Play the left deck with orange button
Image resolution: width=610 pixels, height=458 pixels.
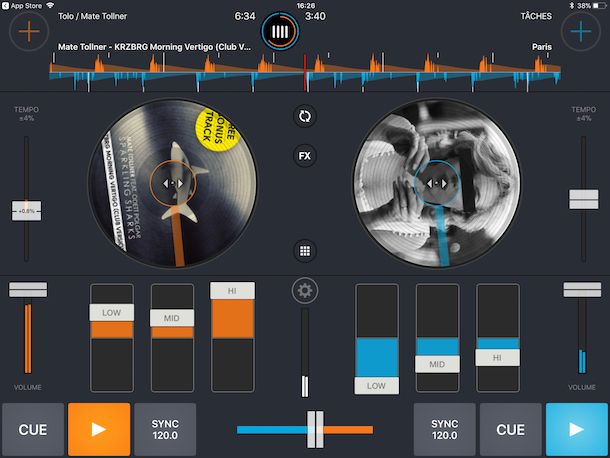pyautogui.click(x=99, y=429)
